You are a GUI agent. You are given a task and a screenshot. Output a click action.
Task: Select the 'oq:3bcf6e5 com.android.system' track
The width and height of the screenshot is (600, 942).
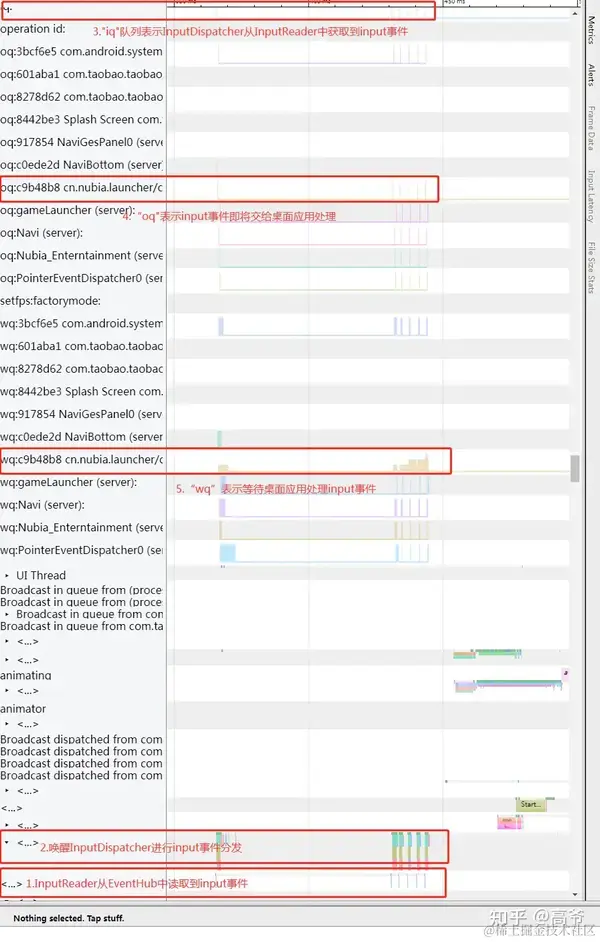pos(82,52)
